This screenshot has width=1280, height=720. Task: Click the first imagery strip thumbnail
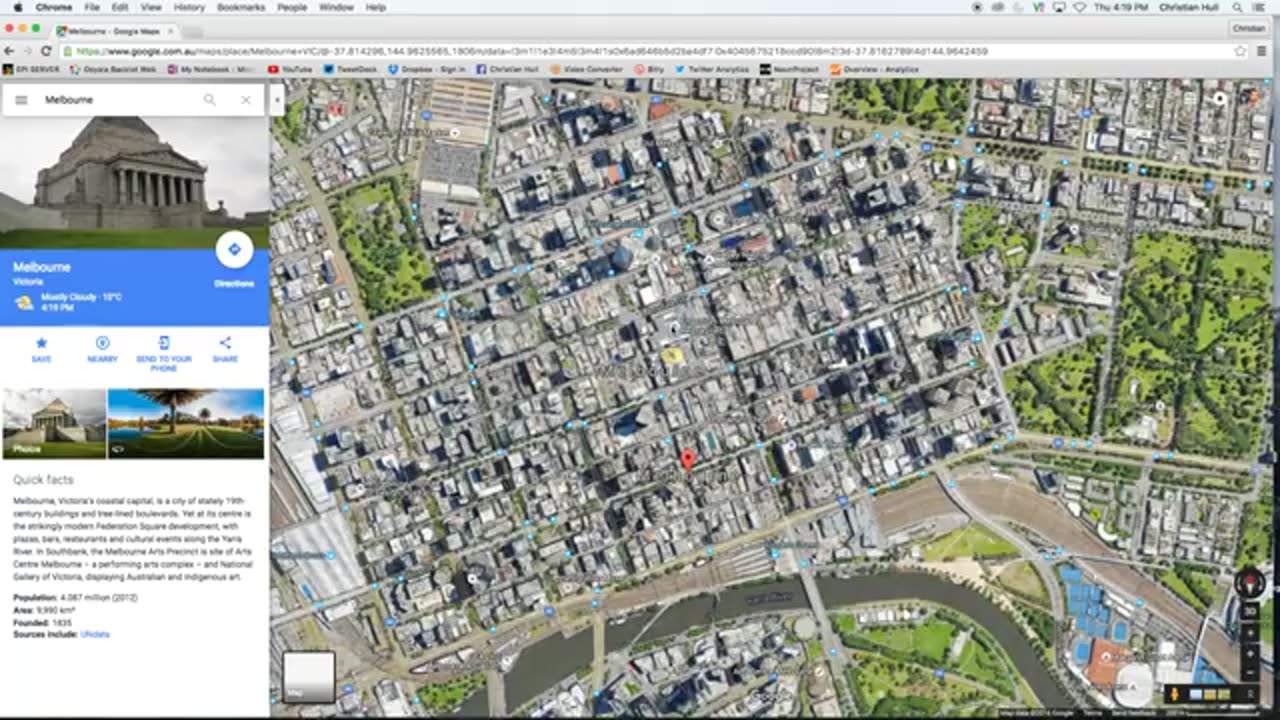1194,694
